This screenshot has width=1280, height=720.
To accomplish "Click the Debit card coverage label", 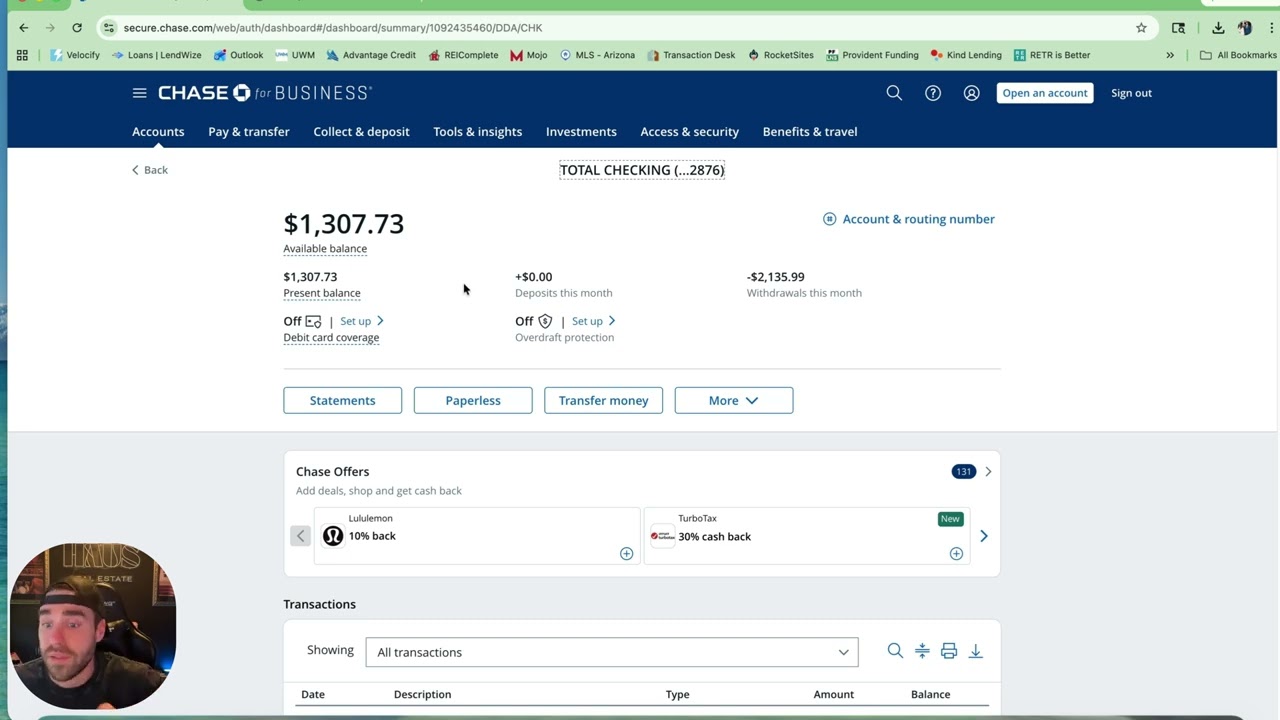I will [331, 337].
